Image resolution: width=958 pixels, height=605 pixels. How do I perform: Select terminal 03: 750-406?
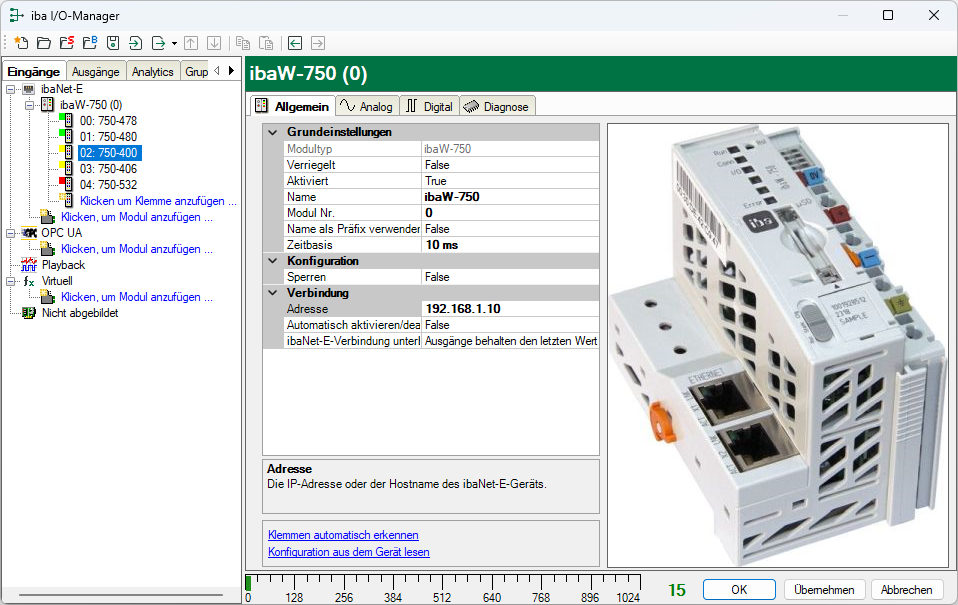108,169
